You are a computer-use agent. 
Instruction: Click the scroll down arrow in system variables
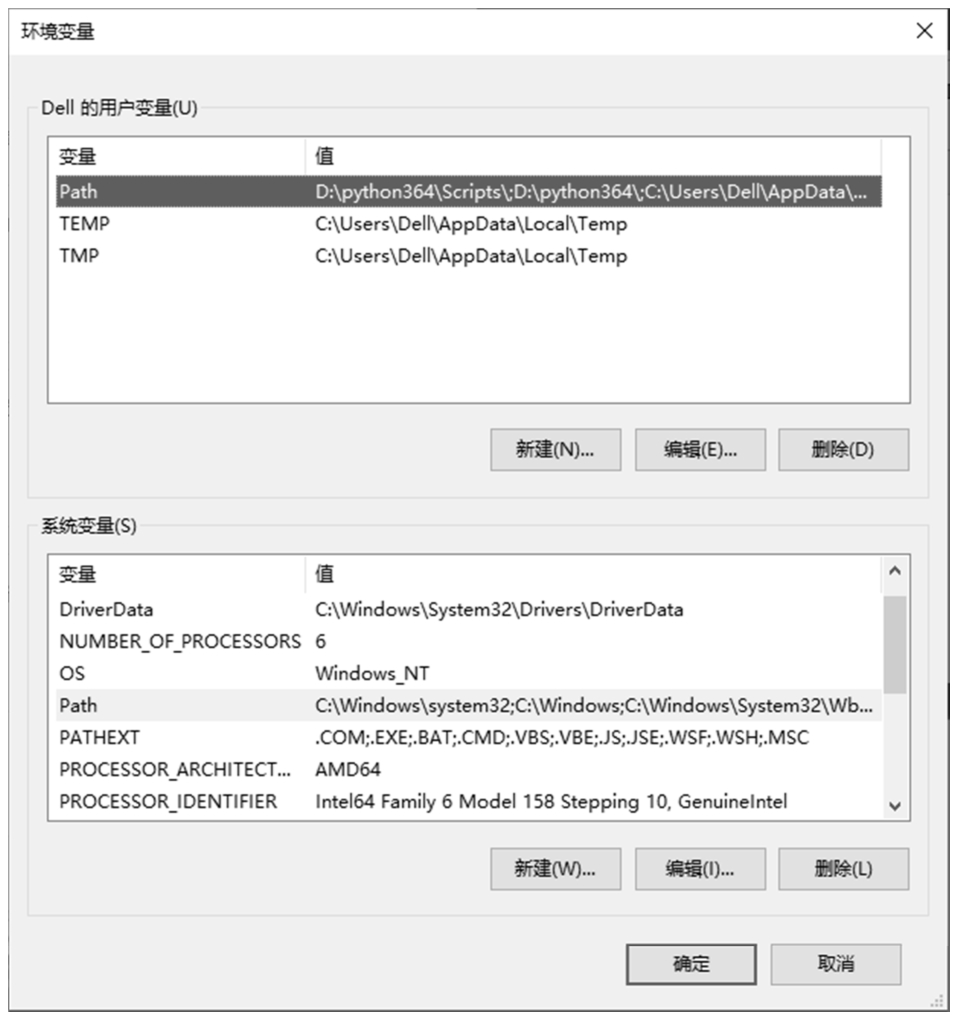895,806
